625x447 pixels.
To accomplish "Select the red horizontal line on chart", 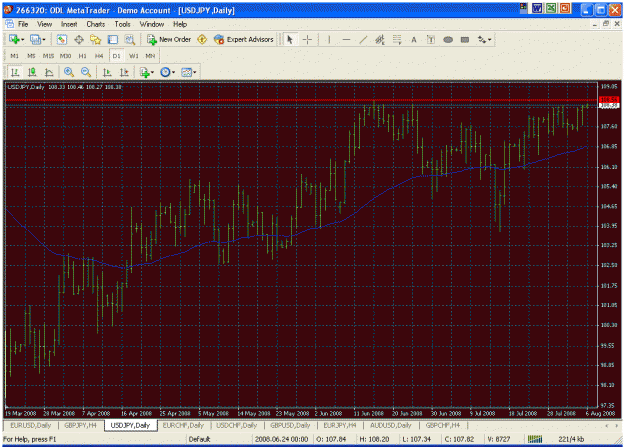I will [301, 100].
